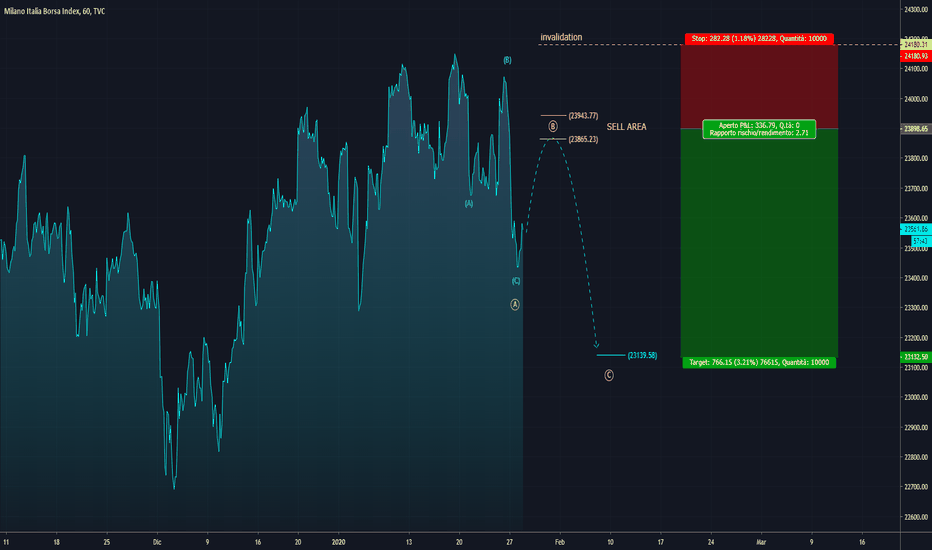Click the (23865.23) price level label

tap(583, 139)
